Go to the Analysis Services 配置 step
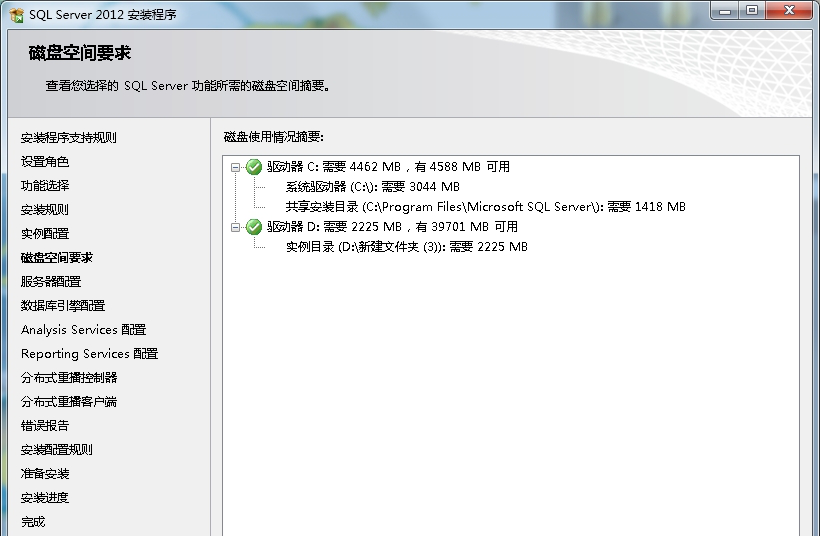Image resolution: width=820 pixels, height=557 pixels. (x=84, y=330)
